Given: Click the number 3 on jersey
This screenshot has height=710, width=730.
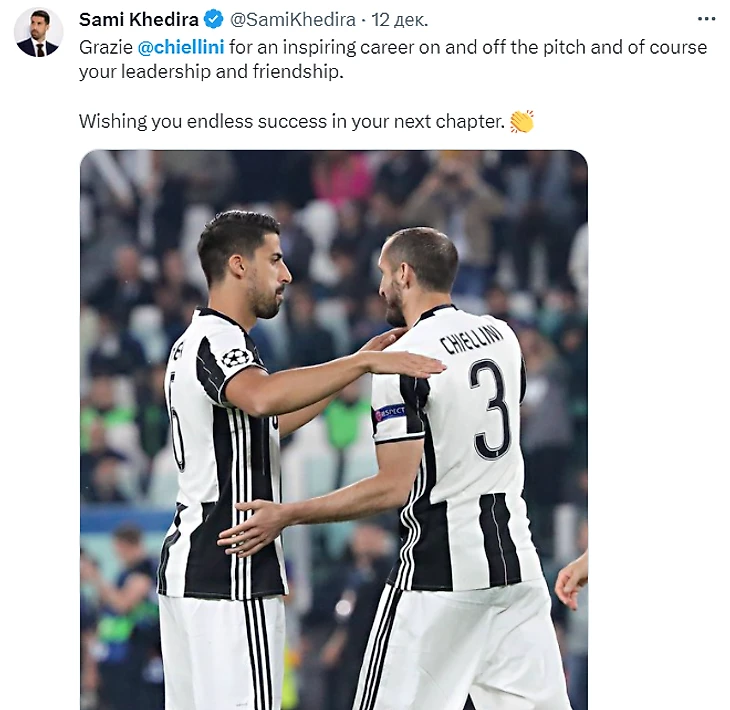Looking at the screenshot, I should pyautogui.click(x=490, y=409).
